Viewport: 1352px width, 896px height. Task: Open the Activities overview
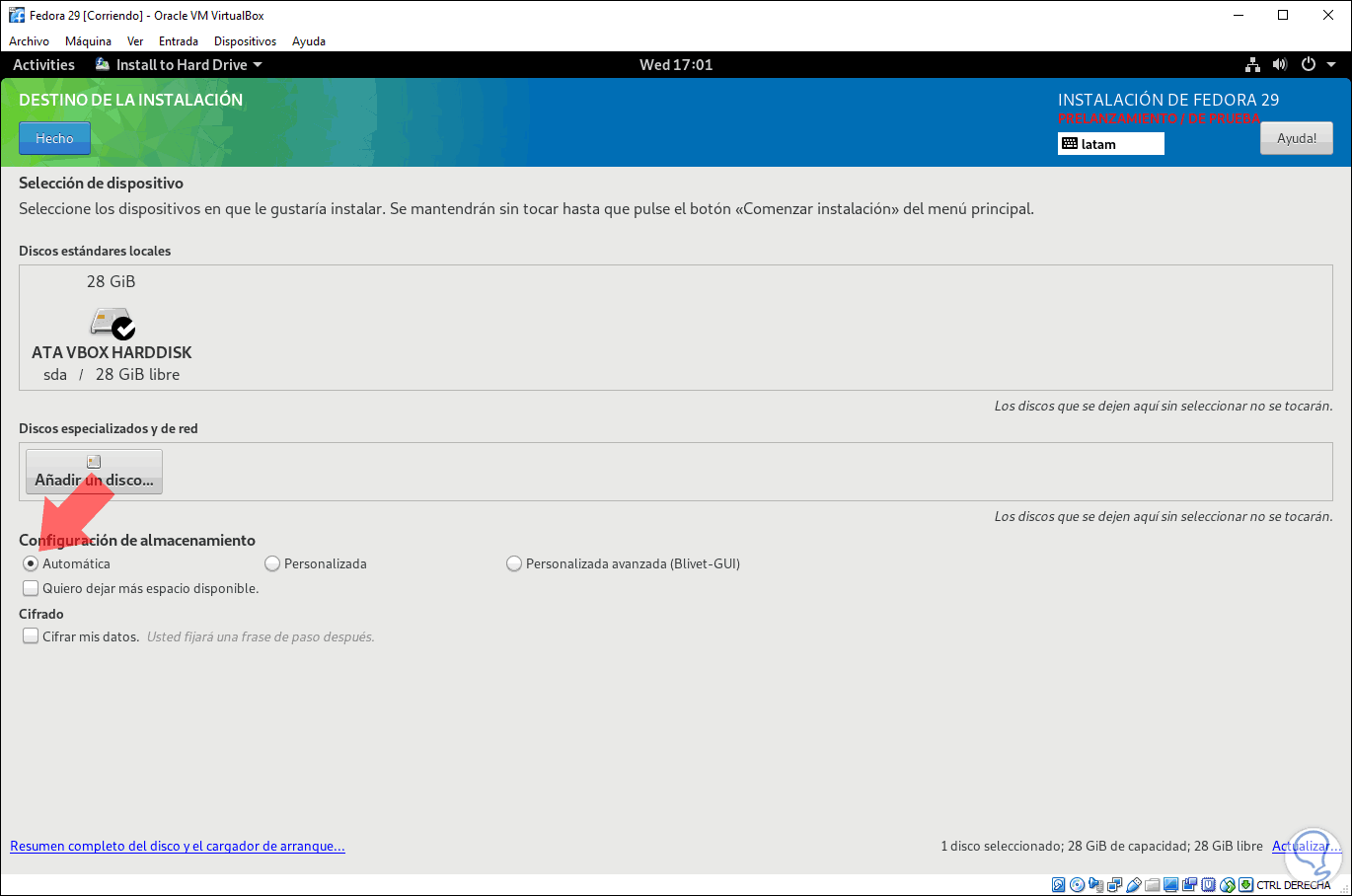tap(43, 65)
